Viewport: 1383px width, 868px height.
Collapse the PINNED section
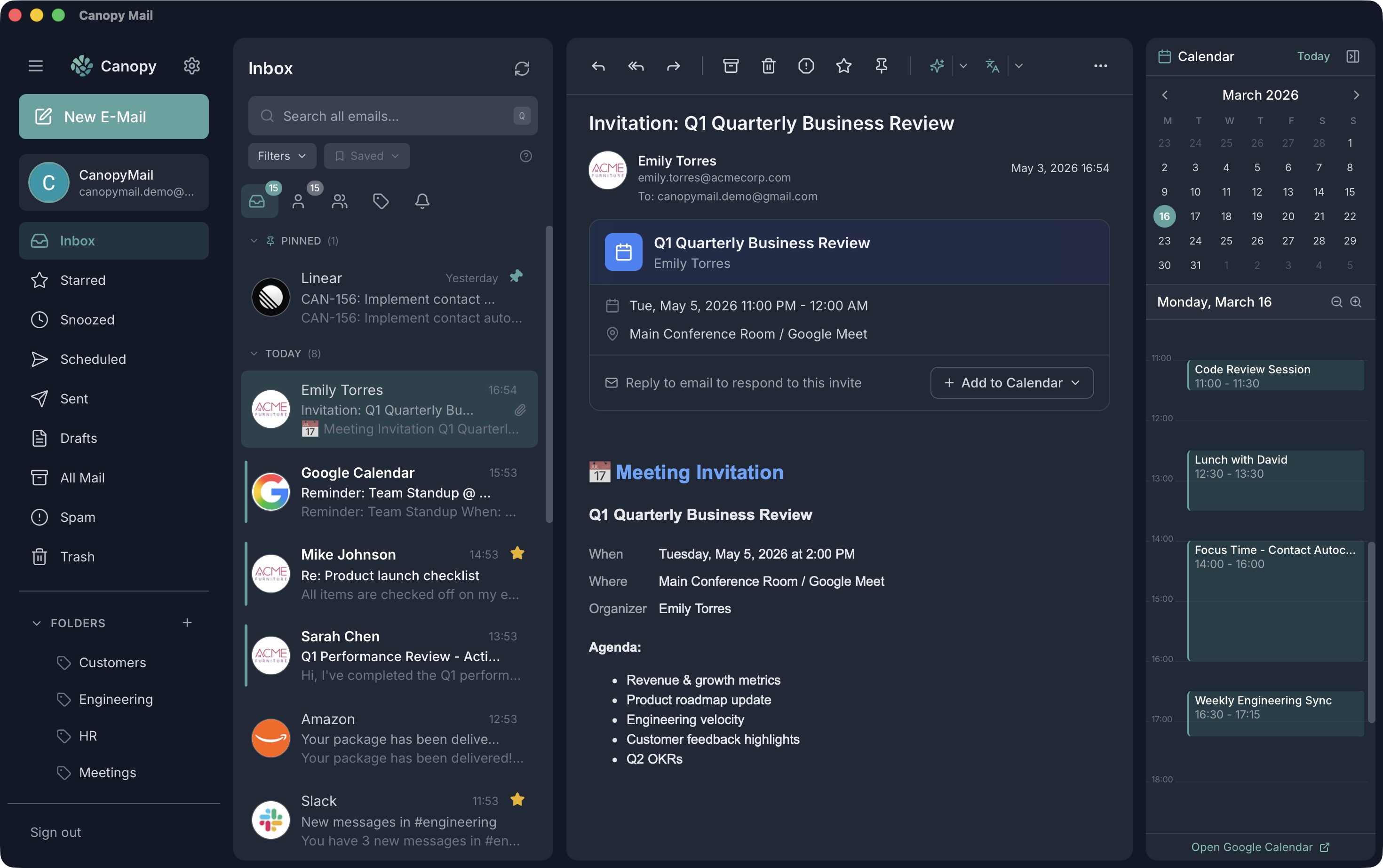click(x=254, y=241)
